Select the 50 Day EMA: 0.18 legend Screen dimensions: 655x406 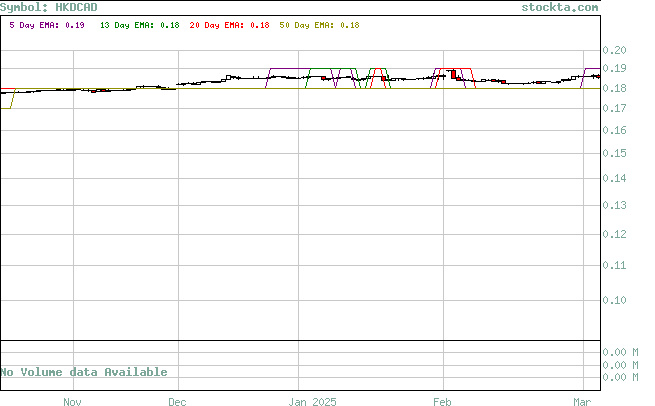coord(319,25)
